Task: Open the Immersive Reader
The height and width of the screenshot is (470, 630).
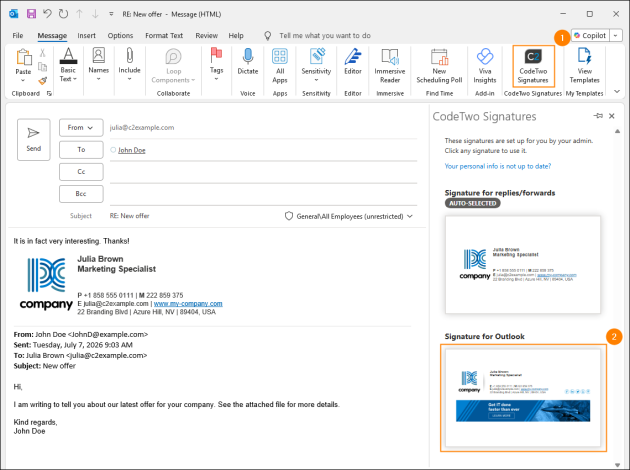Action: 390,65
